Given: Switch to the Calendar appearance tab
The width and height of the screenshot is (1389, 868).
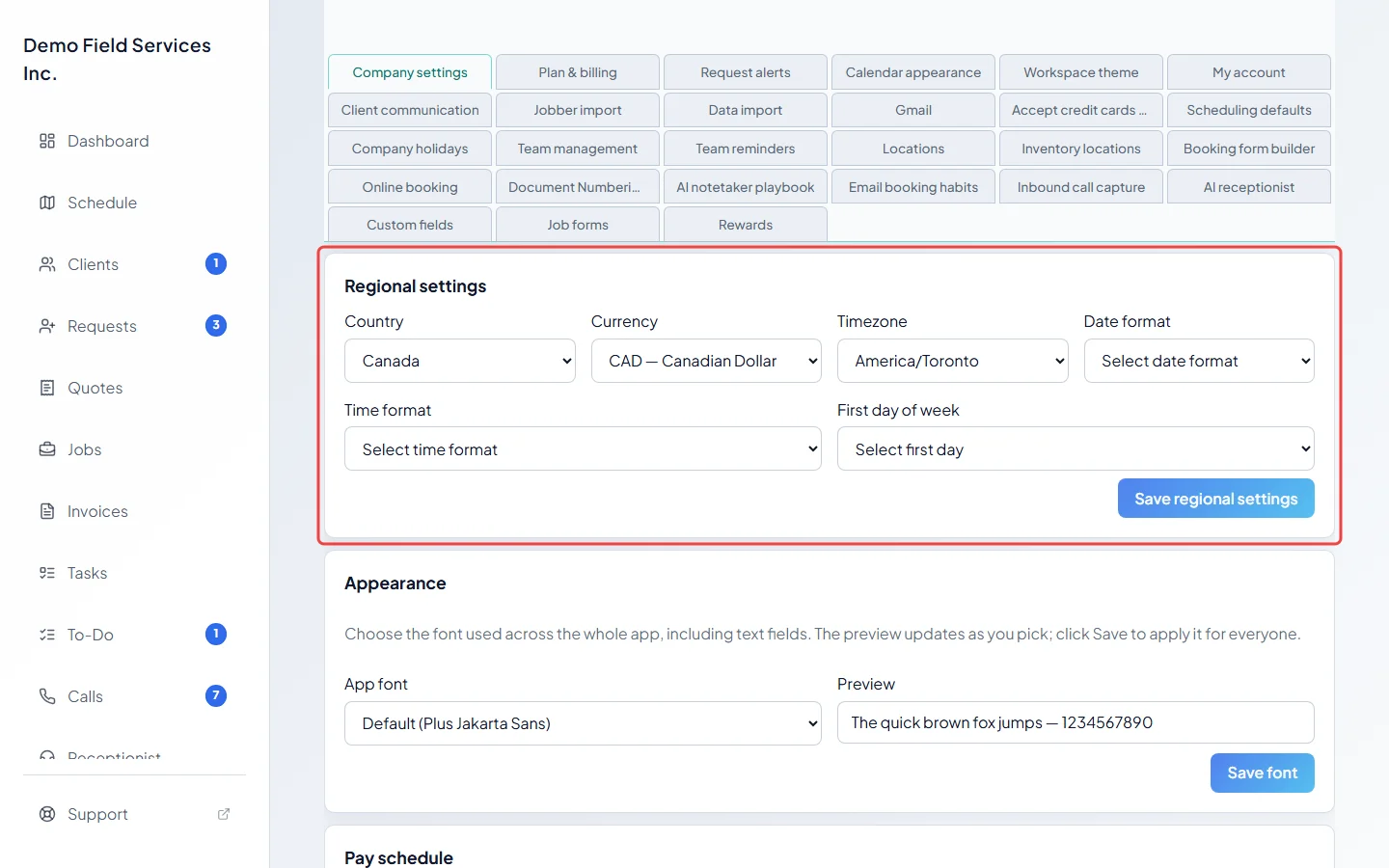Looking at the screenshot, I should 913,72.
